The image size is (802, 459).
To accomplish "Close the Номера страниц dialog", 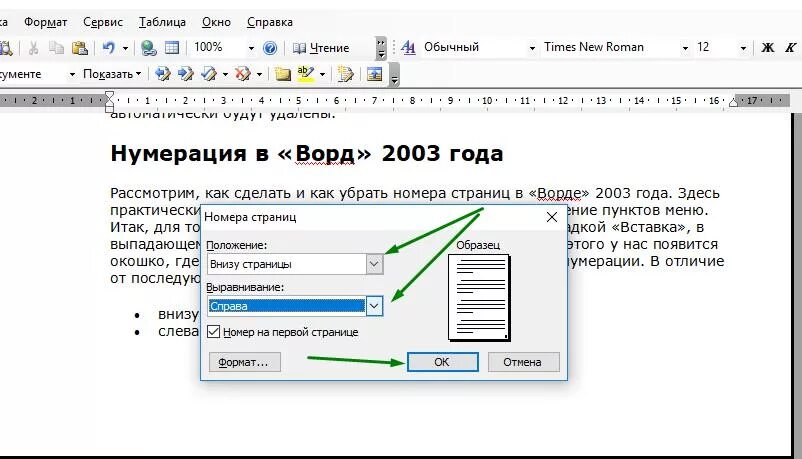I will 552,217.
